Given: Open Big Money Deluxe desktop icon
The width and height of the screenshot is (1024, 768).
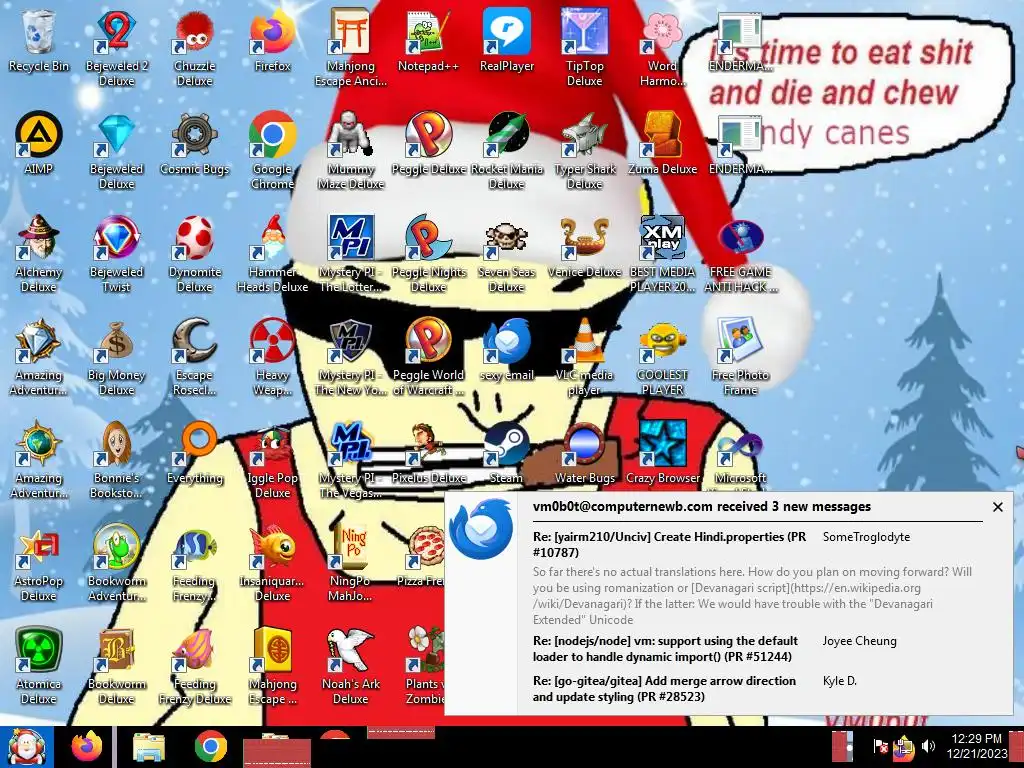Looking at the screenshot, I should click(x=116, y=356).
